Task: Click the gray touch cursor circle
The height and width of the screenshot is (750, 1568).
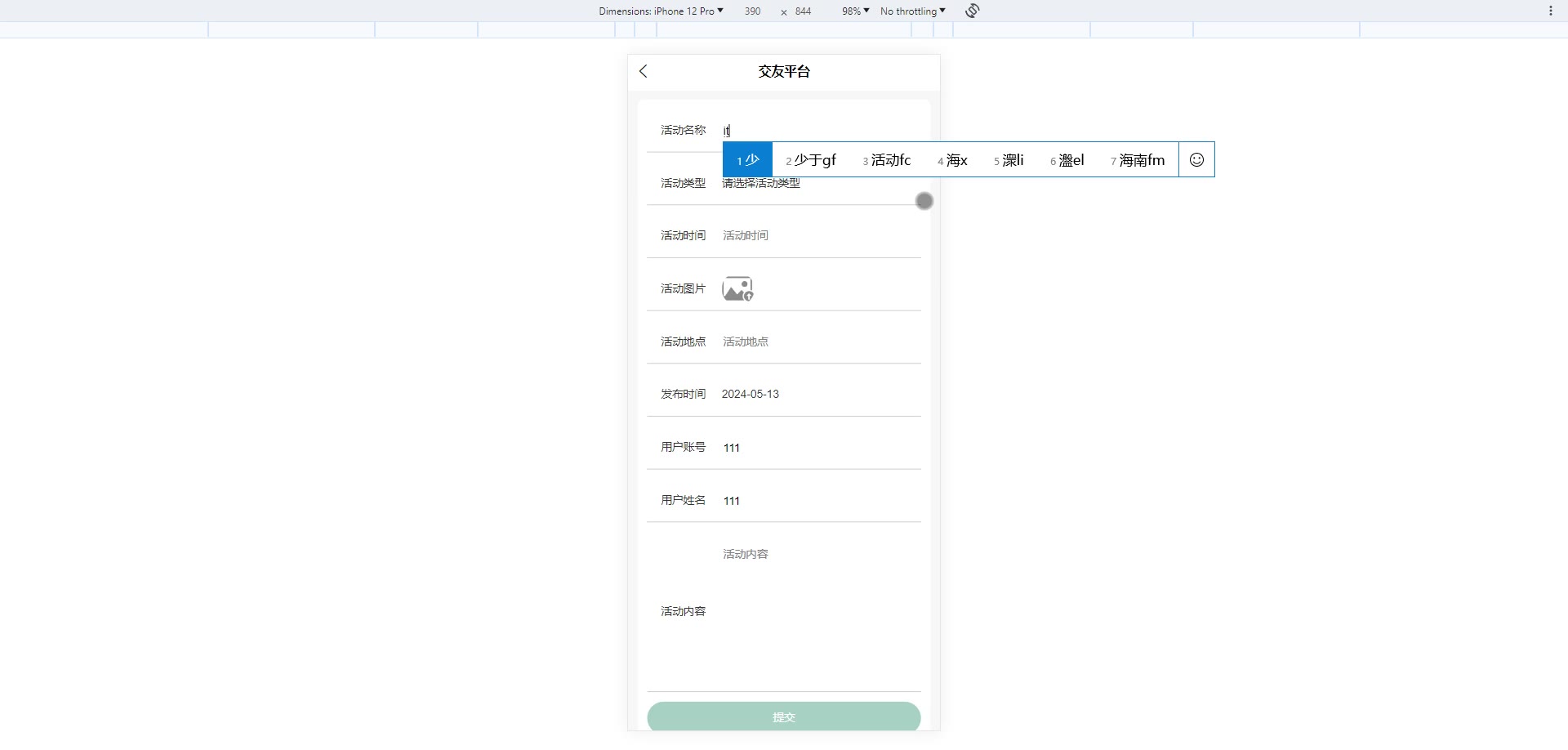Action: click(x=924, y=201)
